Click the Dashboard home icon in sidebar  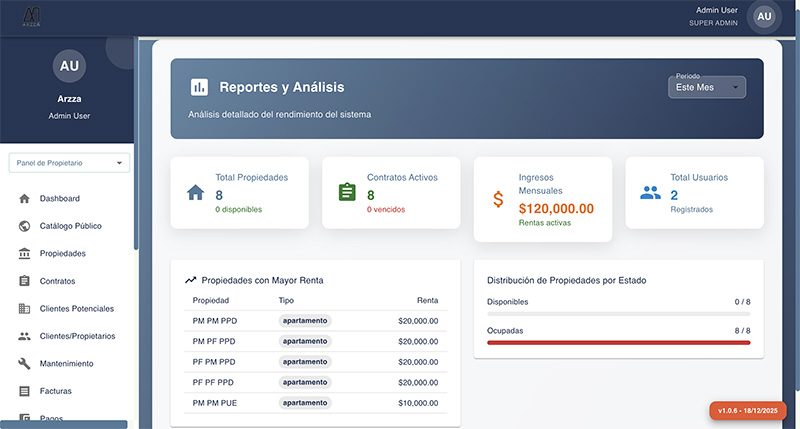click(x=24, y=199)
